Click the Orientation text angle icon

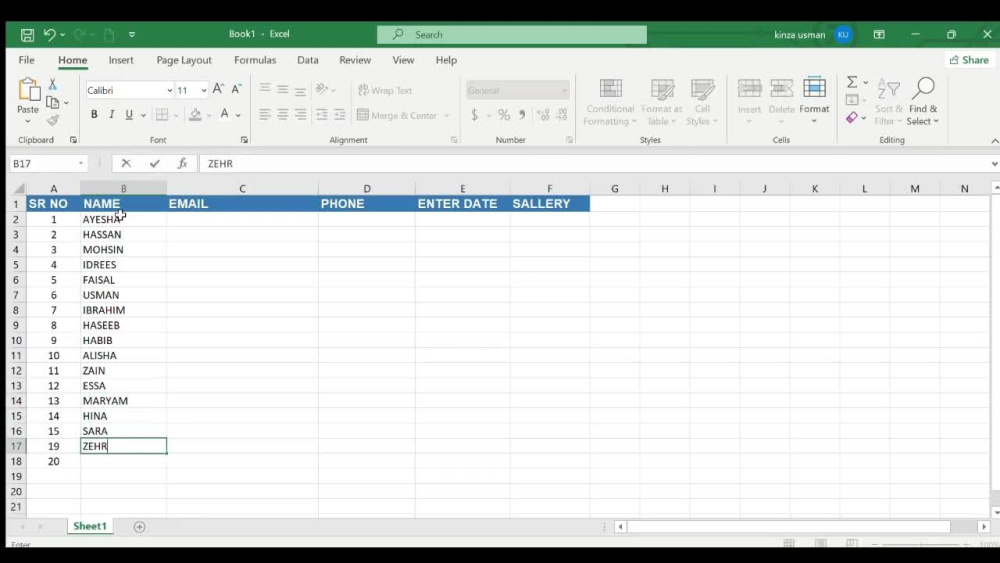[321, 89]
